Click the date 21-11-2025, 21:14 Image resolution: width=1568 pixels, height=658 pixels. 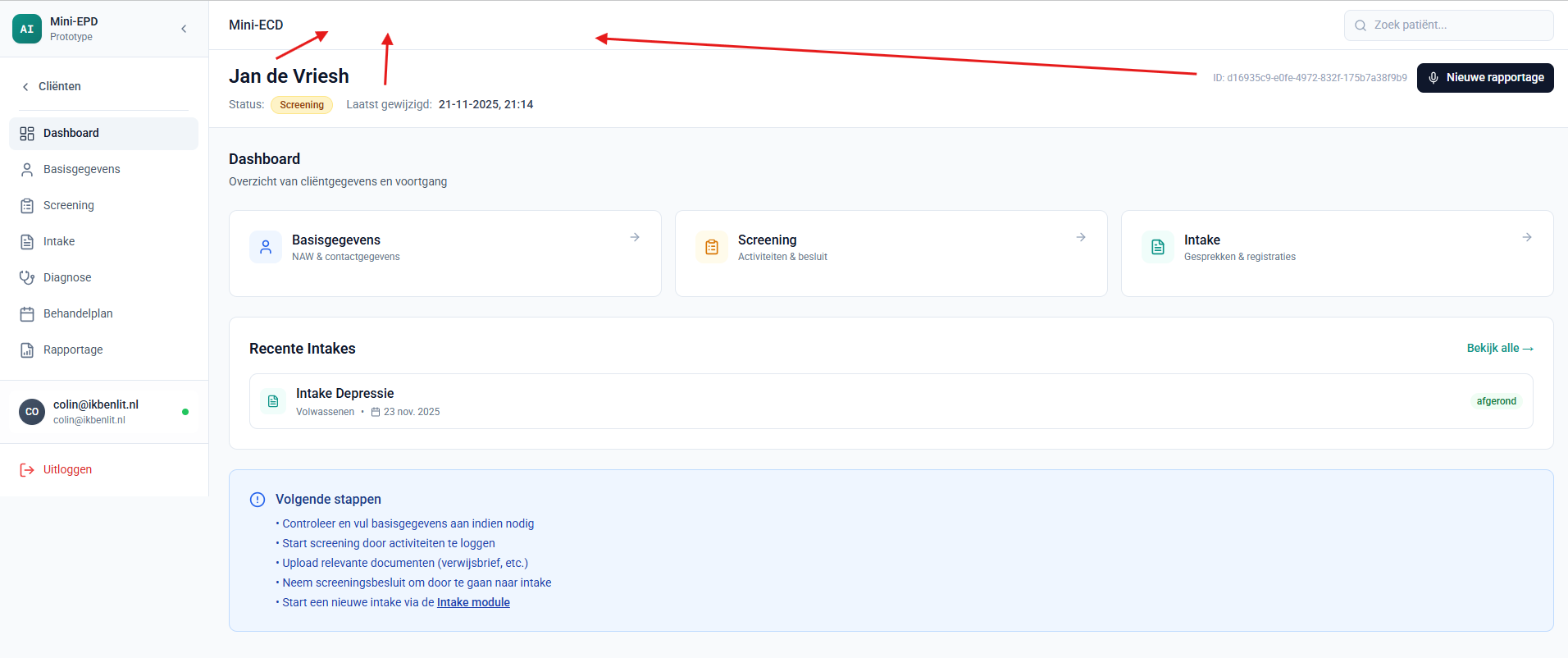(x=486, y=105)
